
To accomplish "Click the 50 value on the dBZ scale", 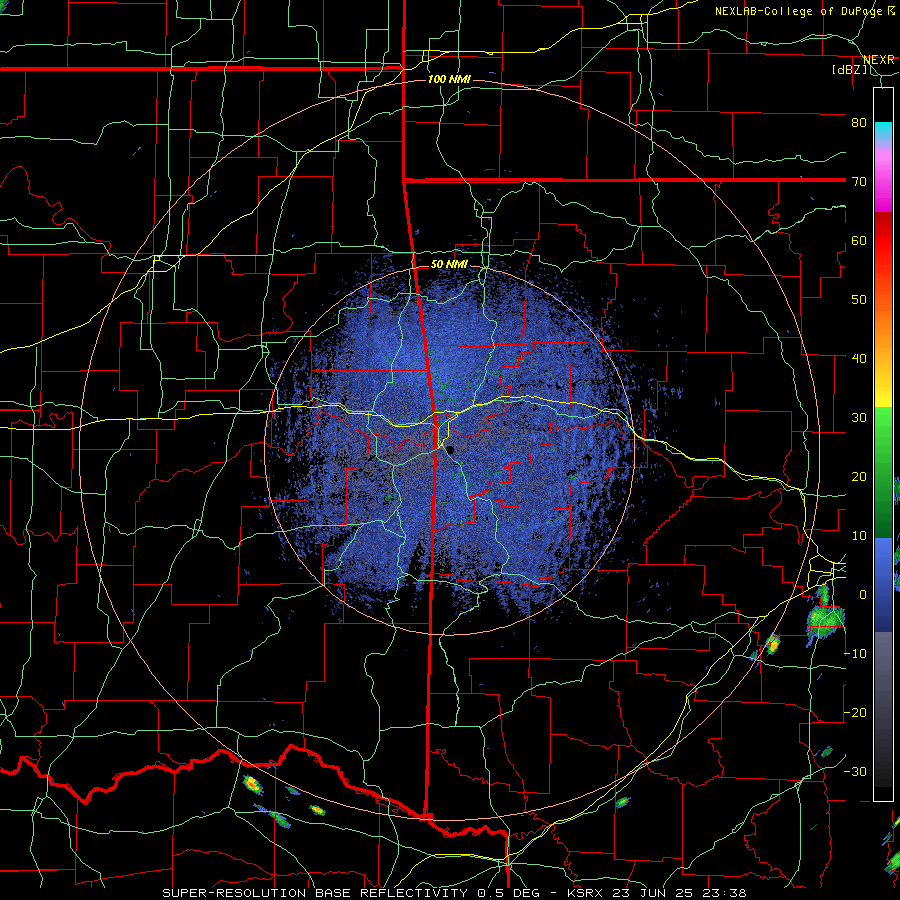I will pyautogui.click(x=859, y=300).
